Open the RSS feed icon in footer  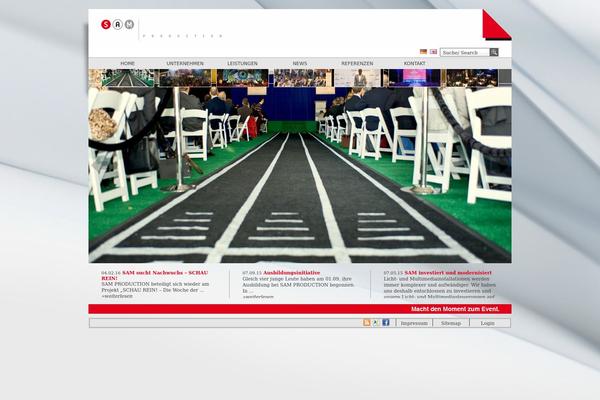367,323
